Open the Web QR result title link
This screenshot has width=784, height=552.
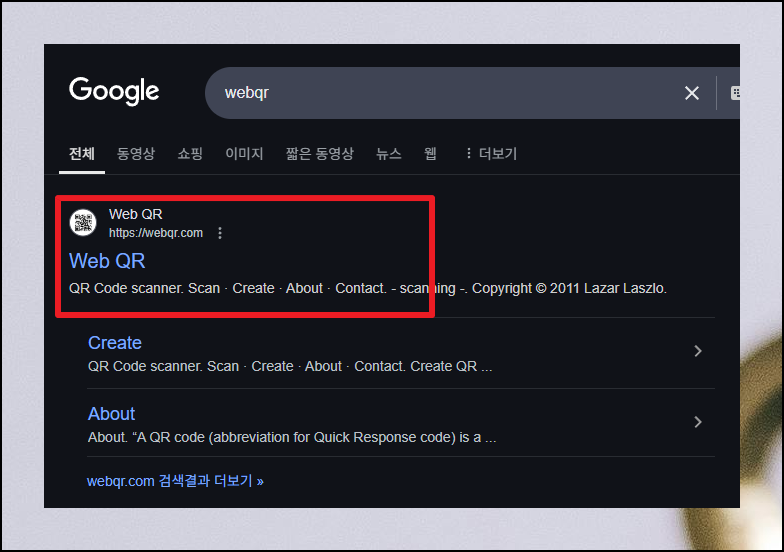(107, 261)
